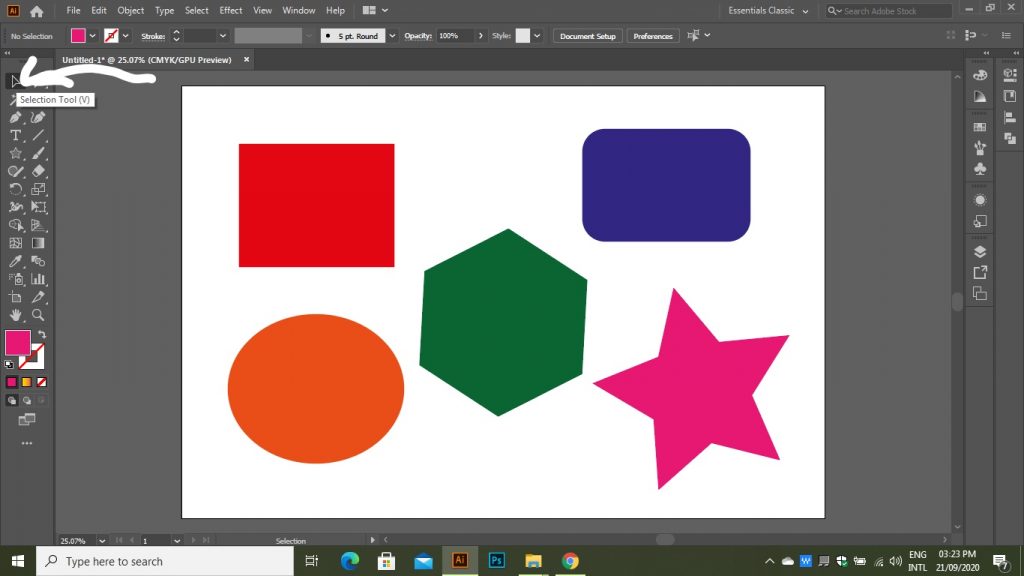1024x576 pixels.
Task: Pick the Eyedropper tool
Action: [16, 261]
